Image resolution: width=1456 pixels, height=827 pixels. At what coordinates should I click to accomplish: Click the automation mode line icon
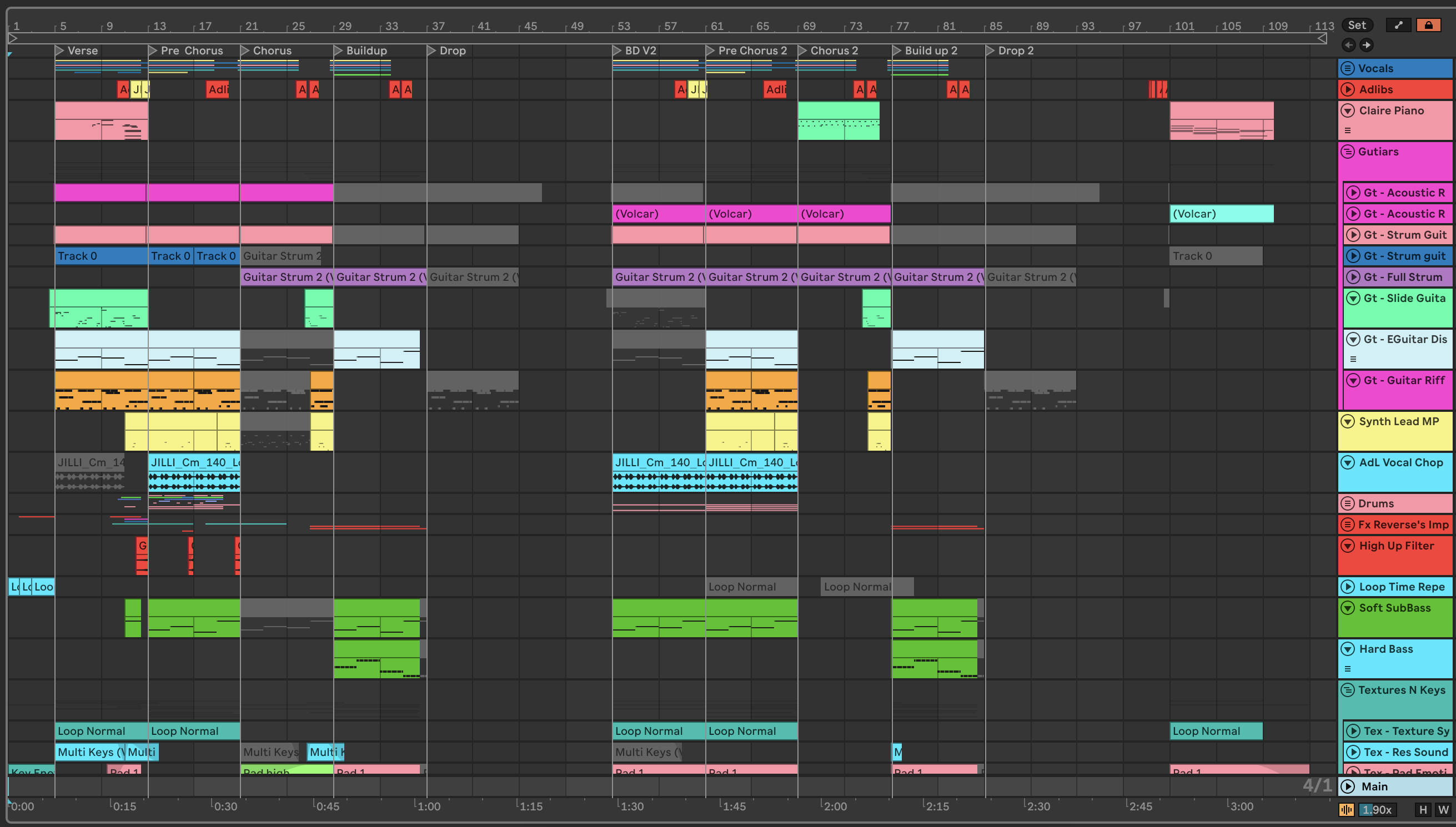pos(1399,25)
